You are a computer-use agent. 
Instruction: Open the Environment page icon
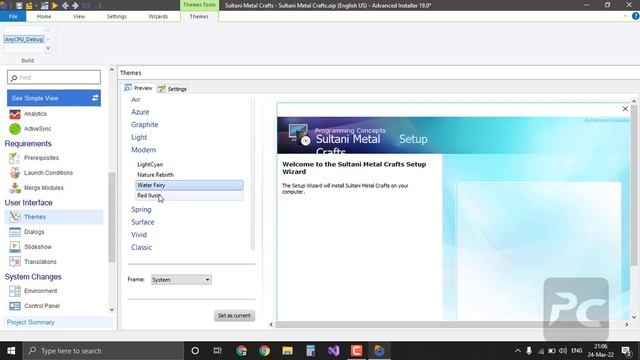[15, 291]
